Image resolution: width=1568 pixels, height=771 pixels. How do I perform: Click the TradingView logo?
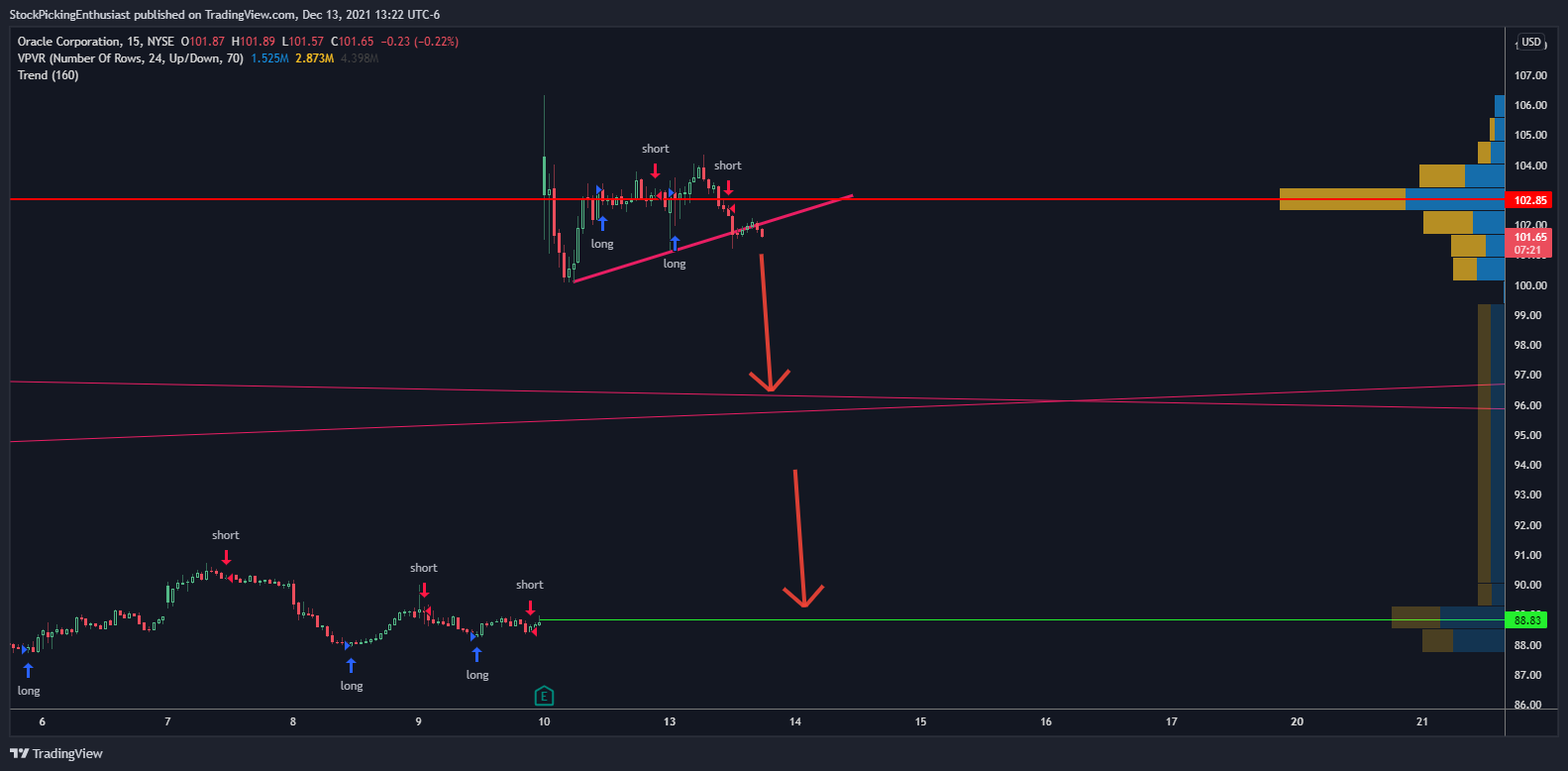[56, 753]
